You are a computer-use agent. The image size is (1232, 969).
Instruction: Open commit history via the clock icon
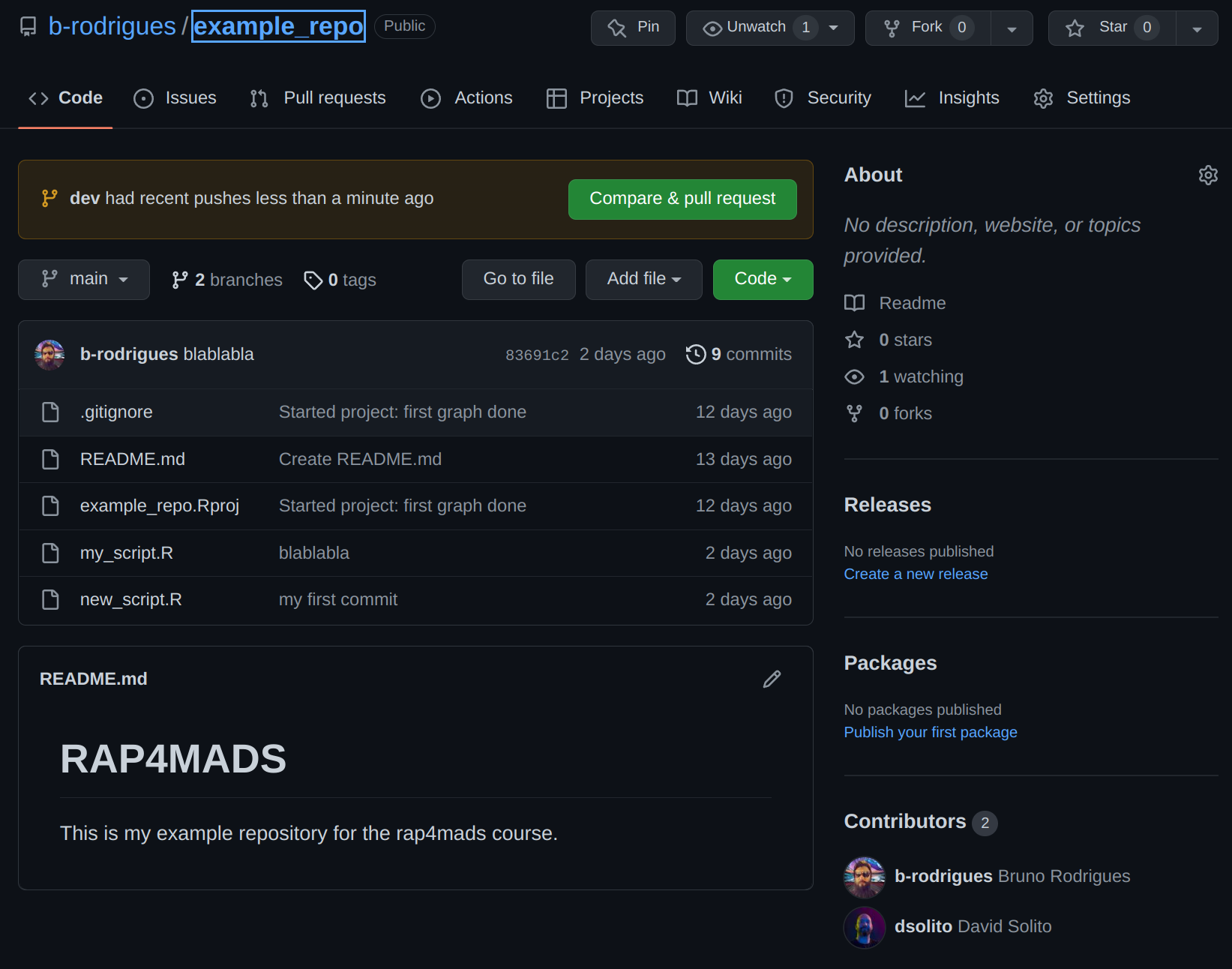point(696,354)
